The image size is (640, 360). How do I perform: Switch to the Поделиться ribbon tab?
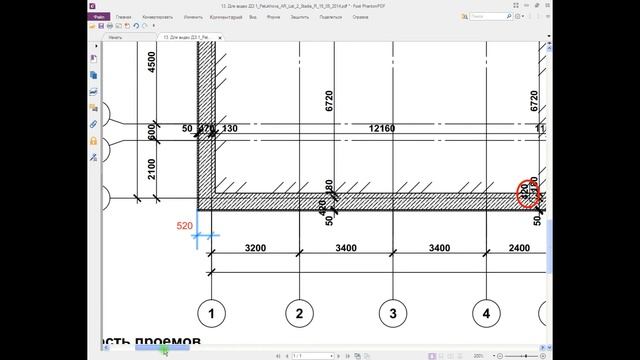click(x=331, y=17)
